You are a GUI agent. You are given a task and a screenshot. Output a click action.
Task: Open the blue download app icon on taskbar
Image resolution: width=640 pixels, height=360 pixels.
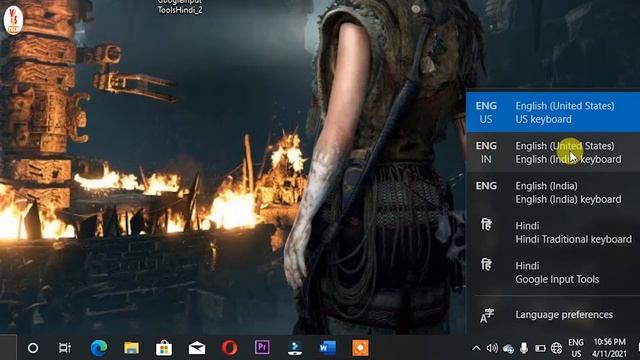point(295,348)
